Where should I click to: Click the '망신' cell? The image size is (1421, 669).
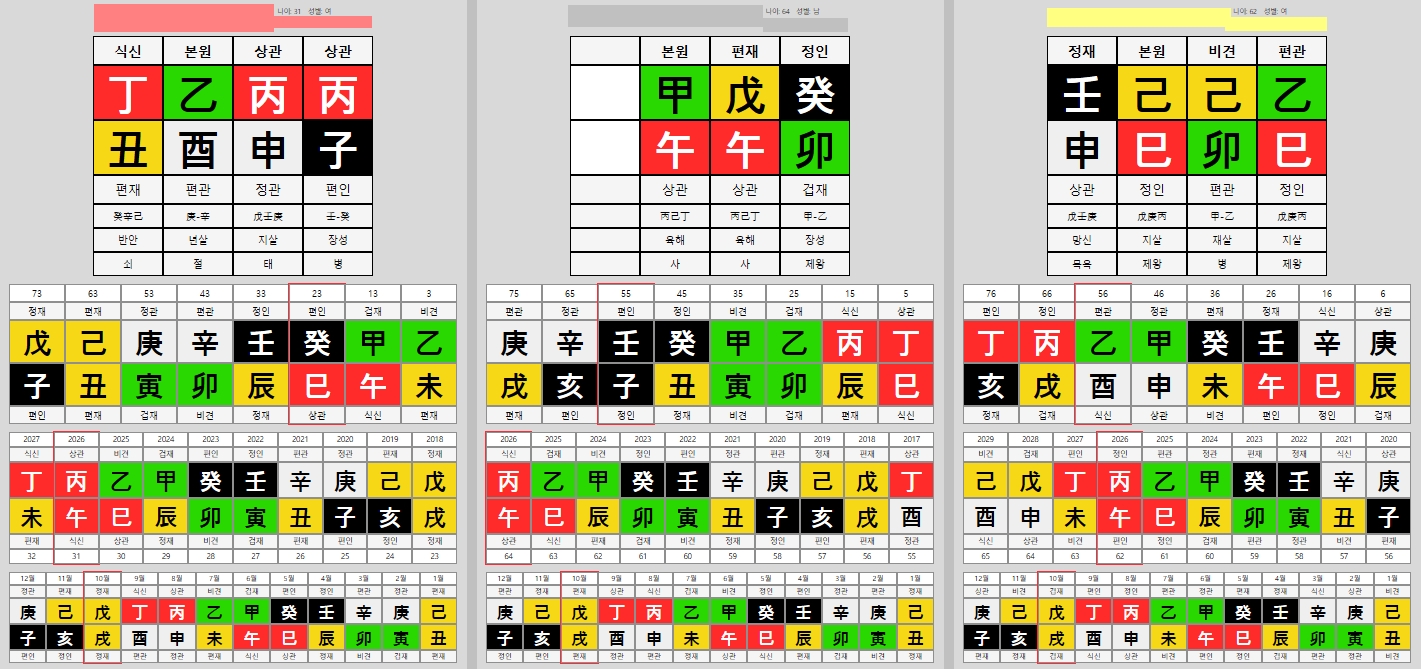[1082, 240]
